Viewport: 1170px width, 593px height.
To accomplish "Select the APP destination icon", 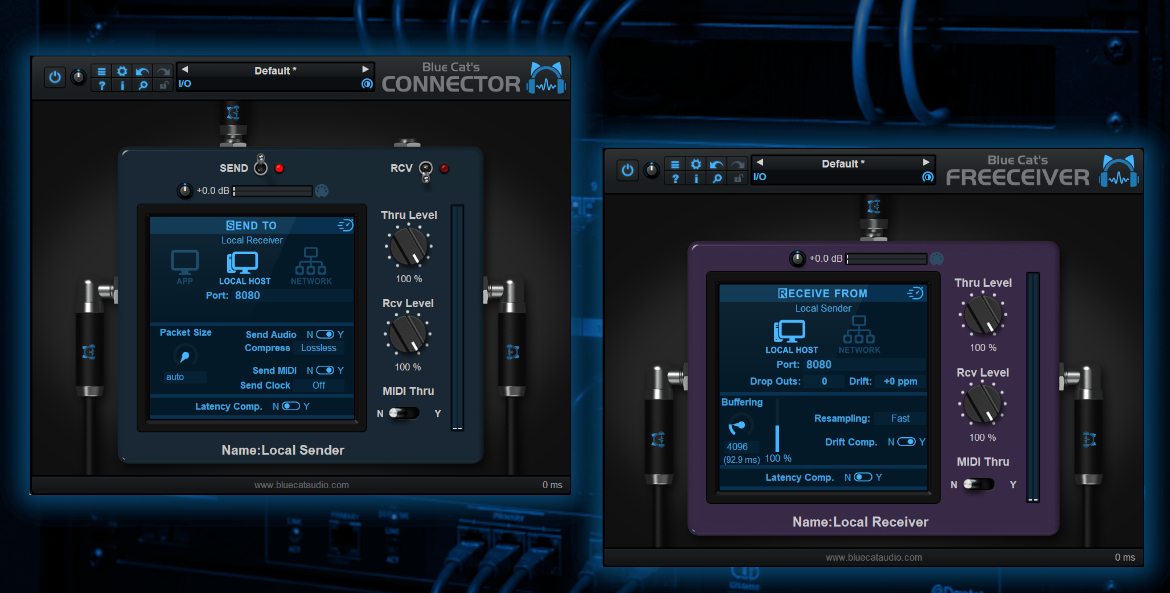I will pos(184,267).
